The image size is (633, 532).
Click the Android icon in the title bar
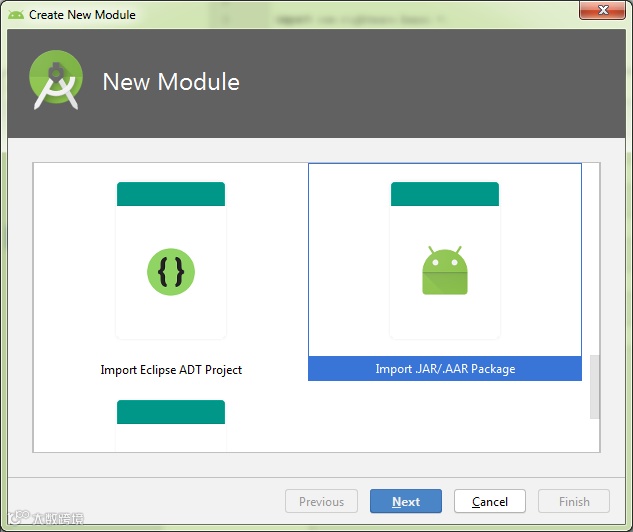point(16,15)
